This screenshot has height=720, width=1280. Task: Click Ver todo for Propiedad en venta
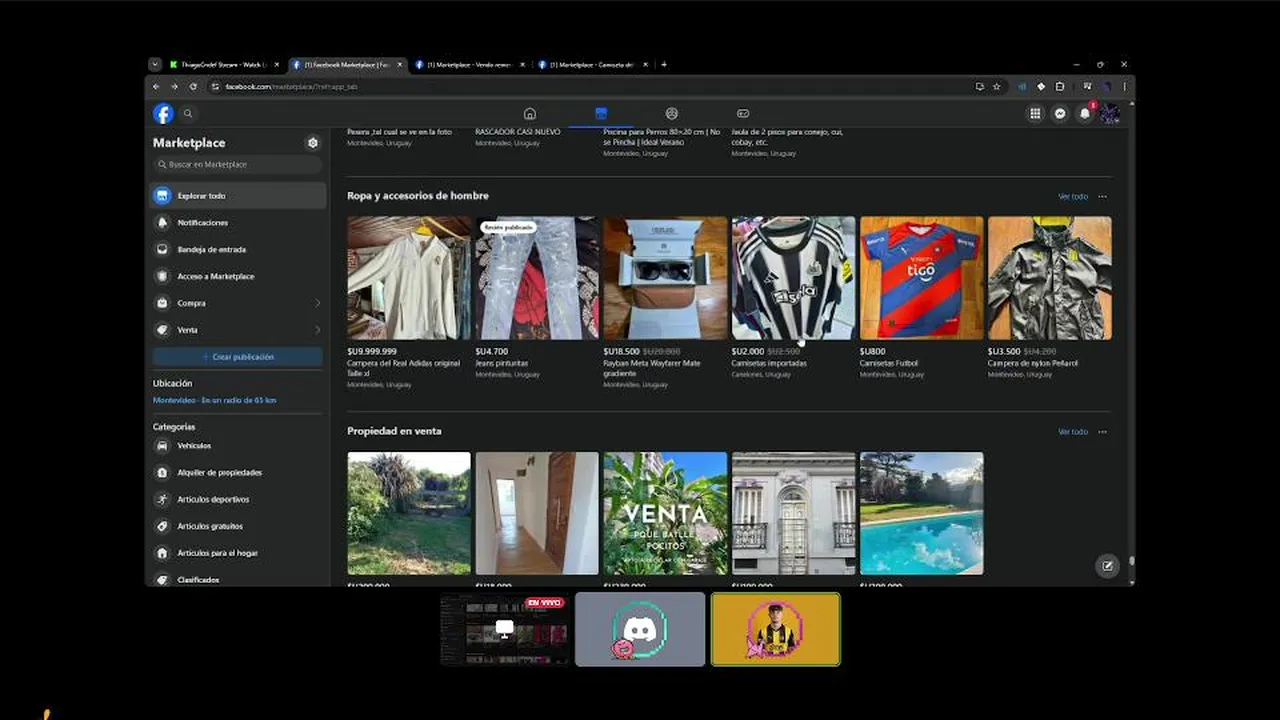pos(1073,432)
